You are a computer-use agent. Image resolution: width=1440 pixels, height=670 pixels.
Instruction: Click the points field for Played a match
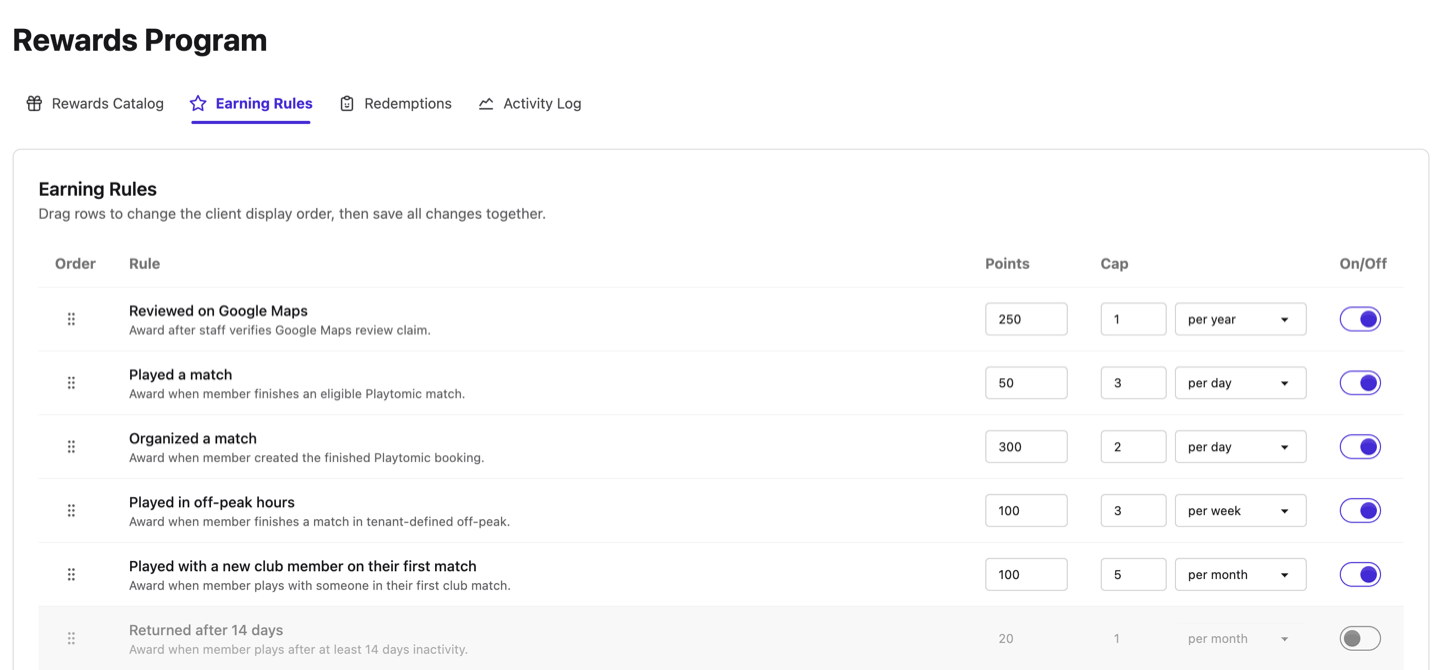(x=1026, y=383)
